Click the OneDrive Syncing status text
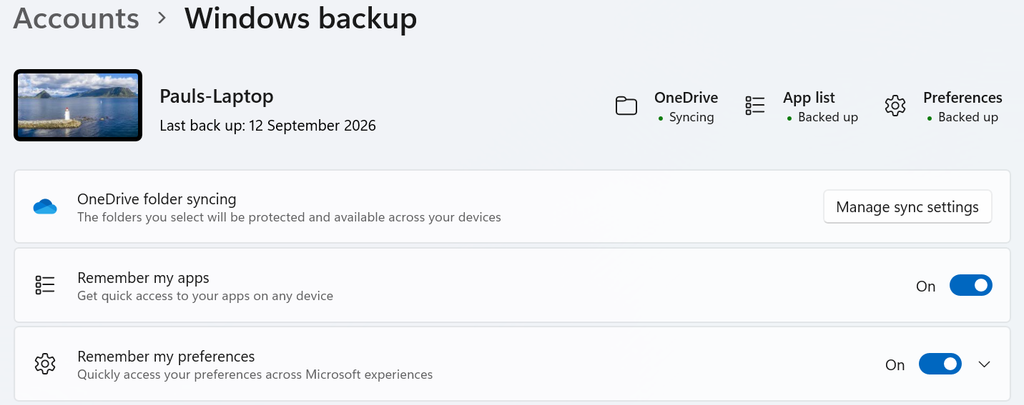The width and height of the screenshot is (1024, 405). (686, 118)
